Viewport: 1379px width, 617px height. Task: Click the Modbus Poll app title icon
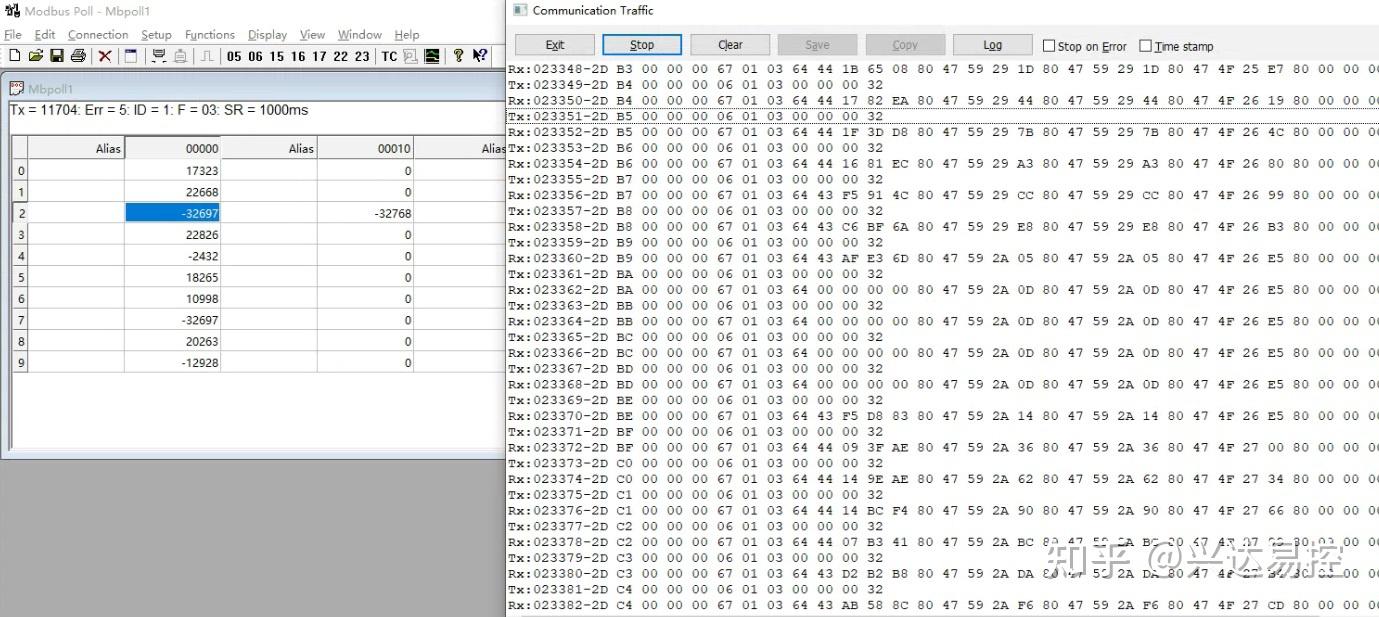click(x=12, y=11)
